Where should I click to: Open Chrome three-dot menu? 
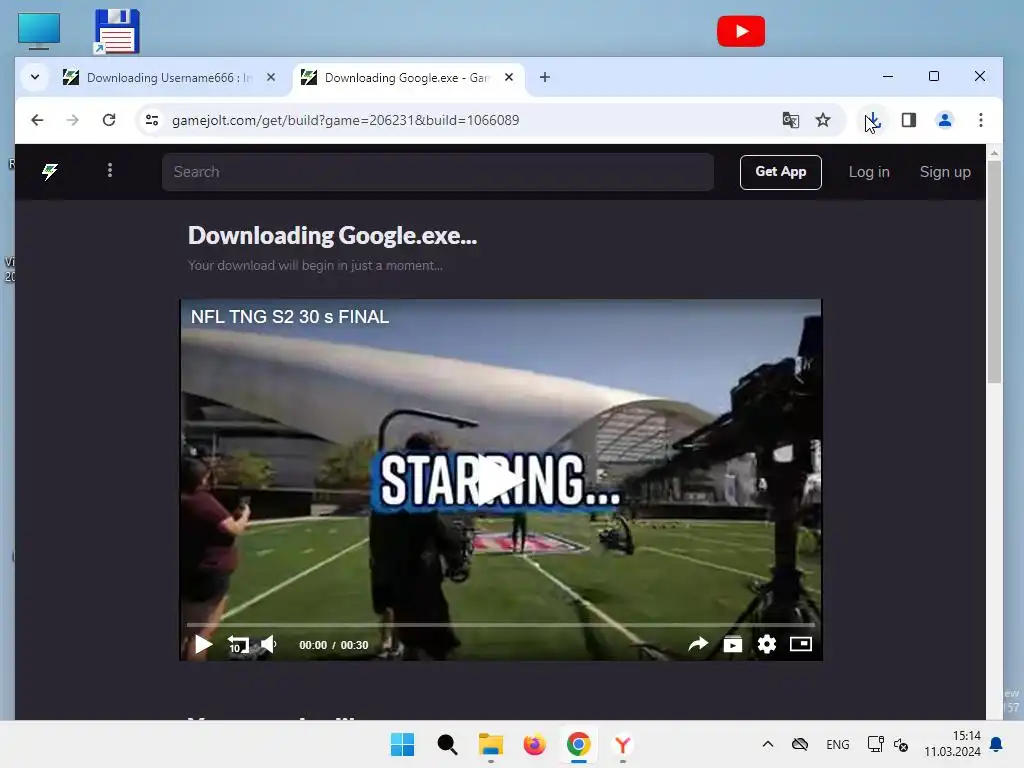(980, 120)
